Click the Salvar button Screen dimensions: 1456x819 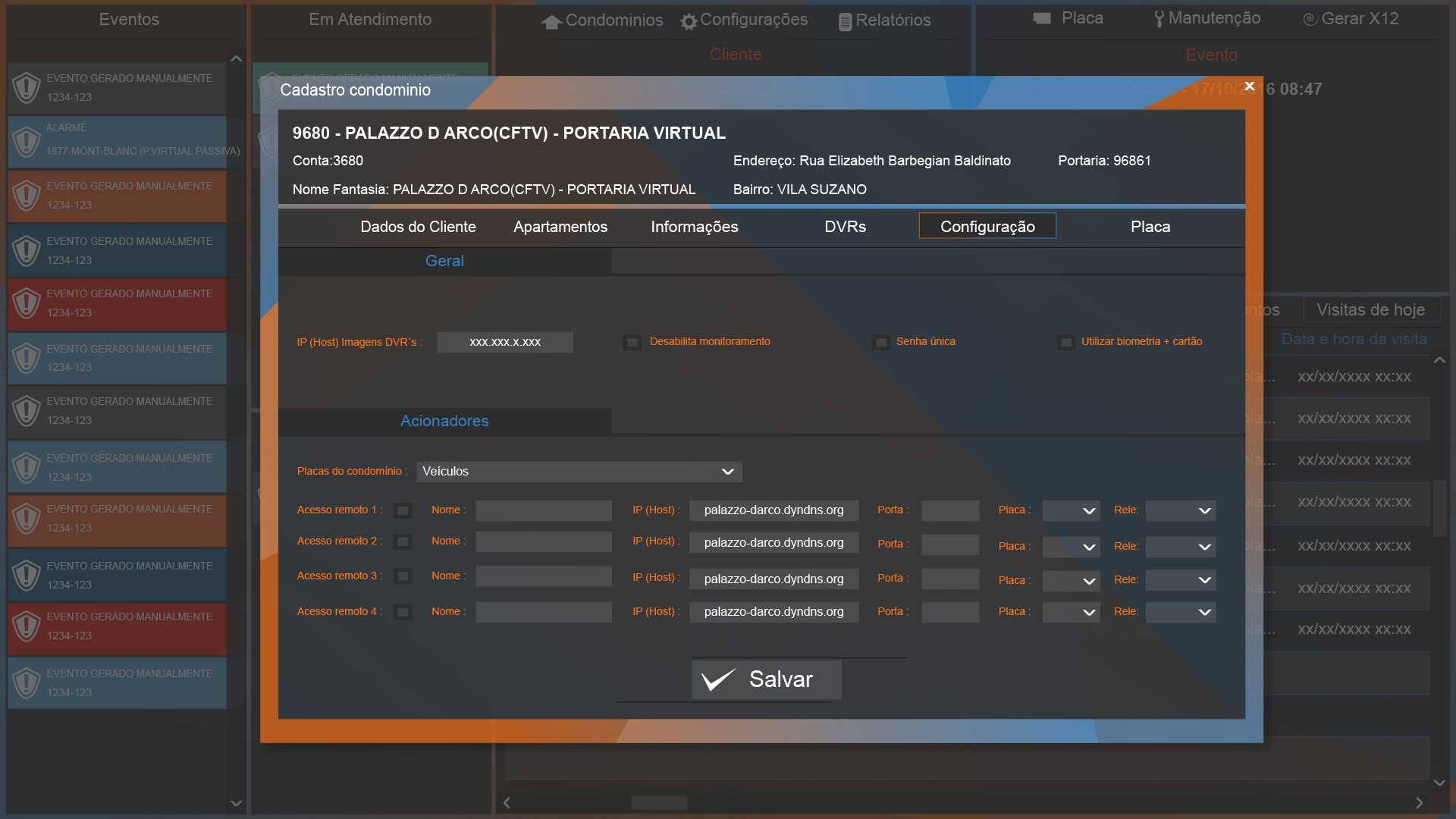coord(767,679)
